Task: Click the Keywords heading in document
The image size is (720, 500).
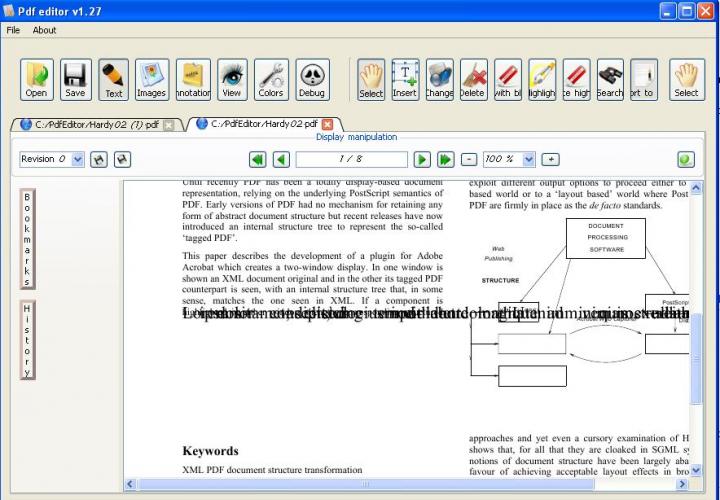Action: [x=210, y=451]
